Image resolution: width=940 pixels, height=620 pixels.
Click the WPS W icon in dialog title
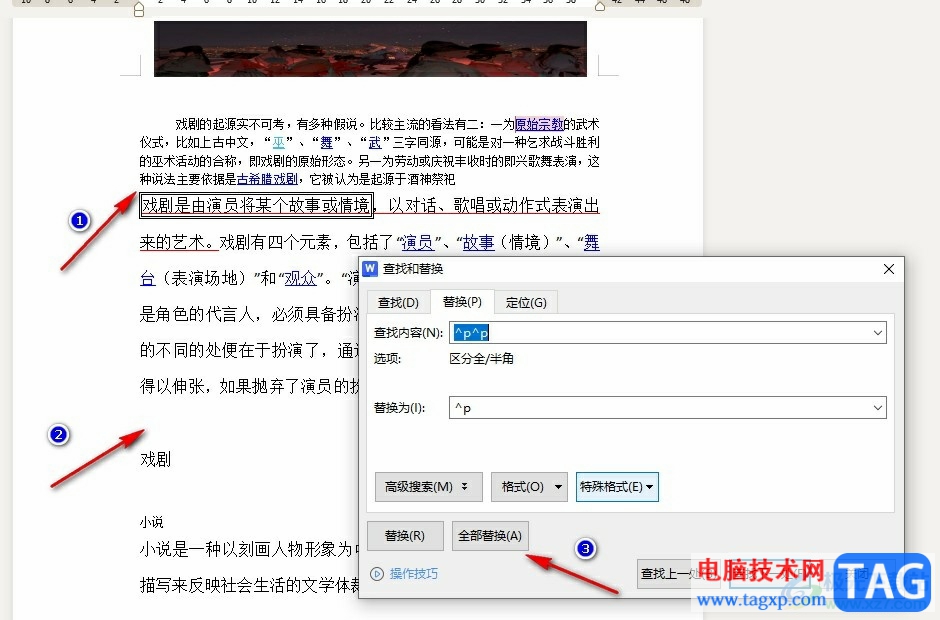pyautogui.click(x=370, y=269)
